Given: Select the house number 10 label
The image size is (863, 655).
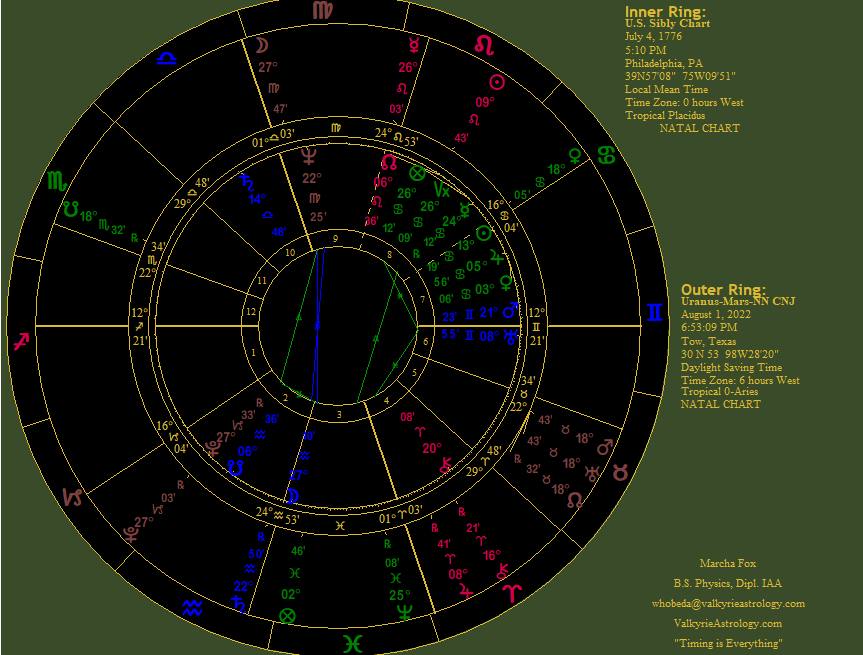Looking at the screenshot, I should [290, 253].
